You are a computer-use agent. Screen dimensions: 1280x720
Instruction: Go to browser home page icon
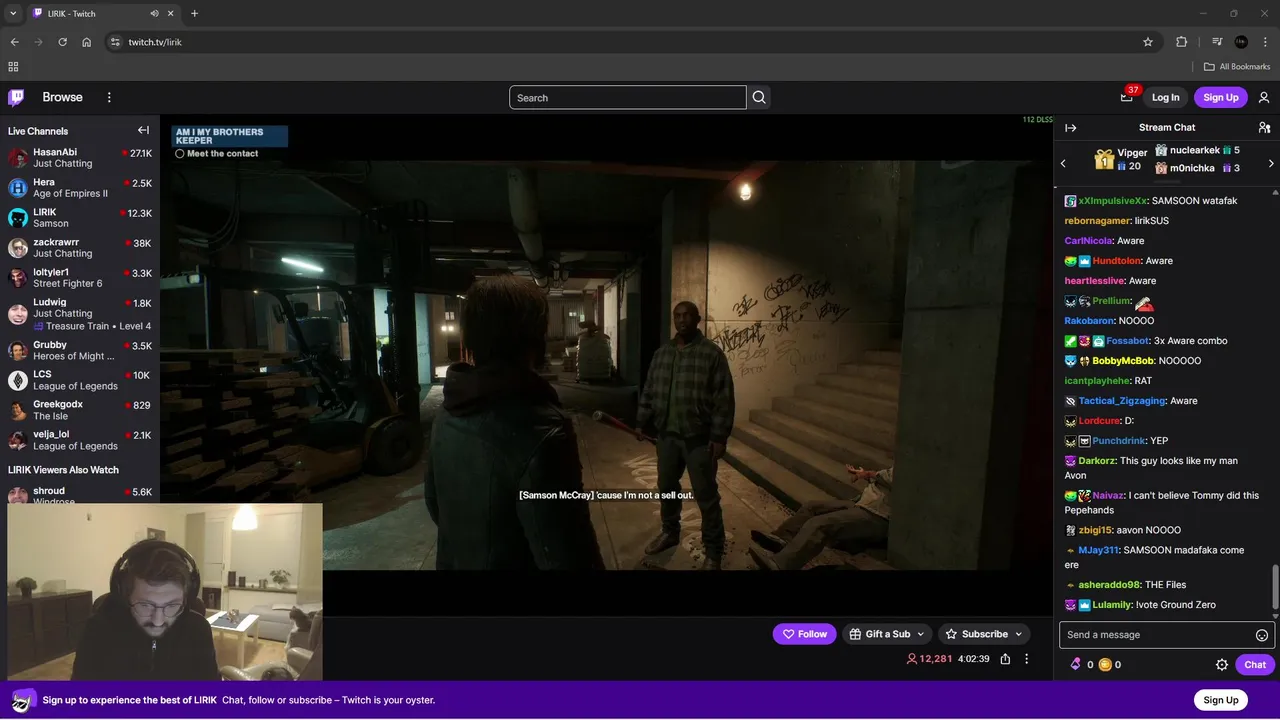[x=86, y=42]
